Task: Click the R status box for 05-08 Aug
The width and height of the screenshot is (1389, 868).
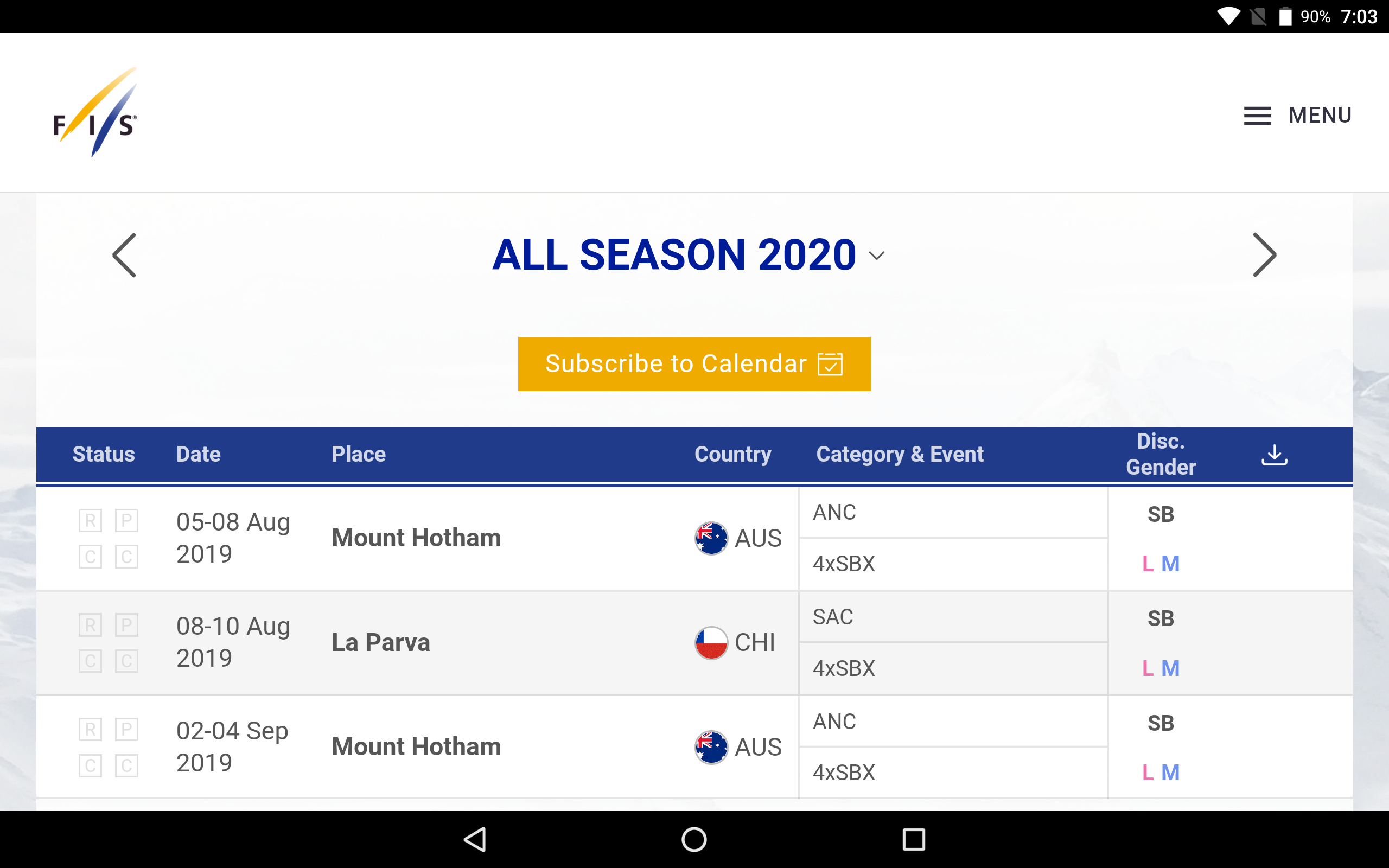Action: [x=90, y=521]
